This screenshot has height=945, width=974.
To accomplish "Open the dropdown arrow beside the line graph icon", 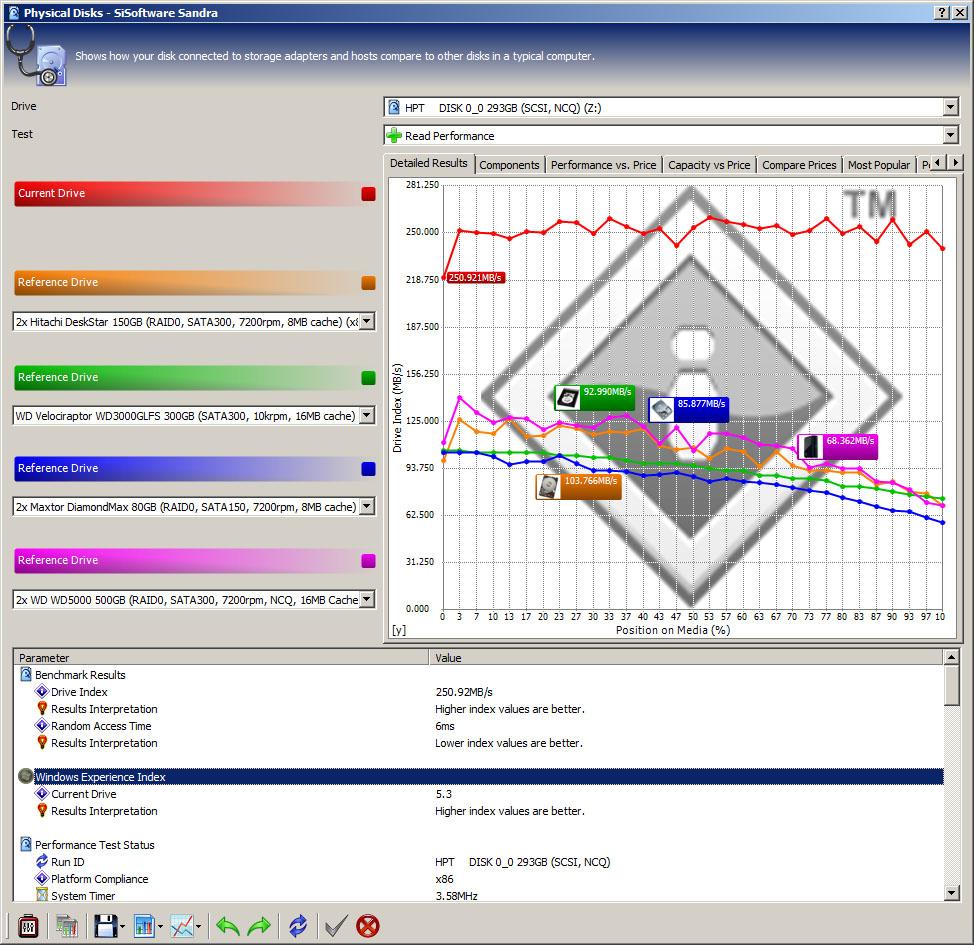I will point(198,927).
